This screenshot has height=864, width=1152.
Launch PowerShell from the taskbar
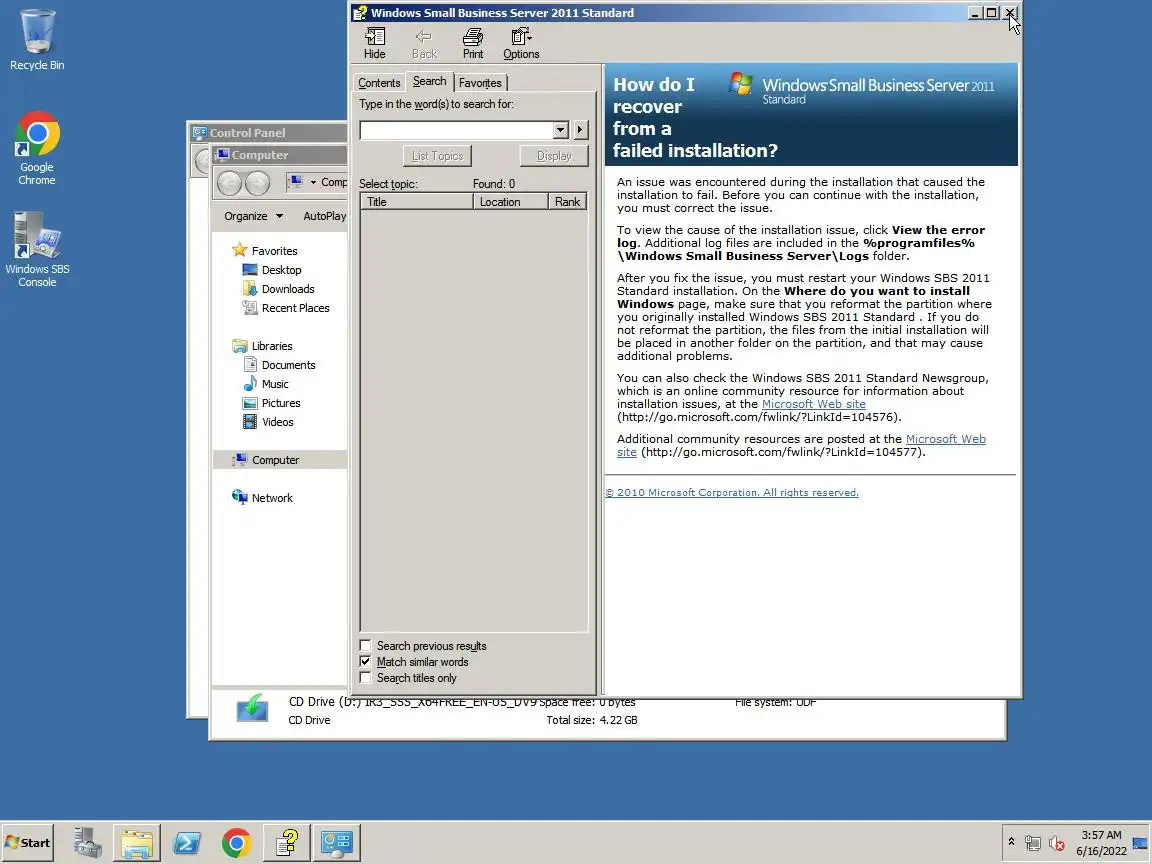pyautogui.click(x=187, y=843)
